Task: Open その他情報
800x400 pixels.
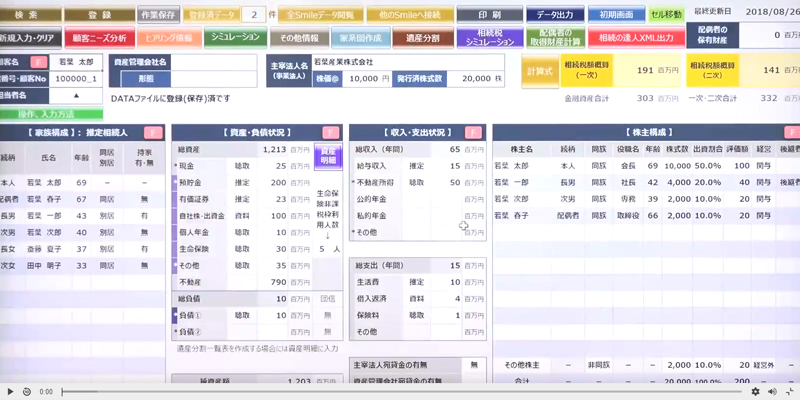Action: point(299,38)
